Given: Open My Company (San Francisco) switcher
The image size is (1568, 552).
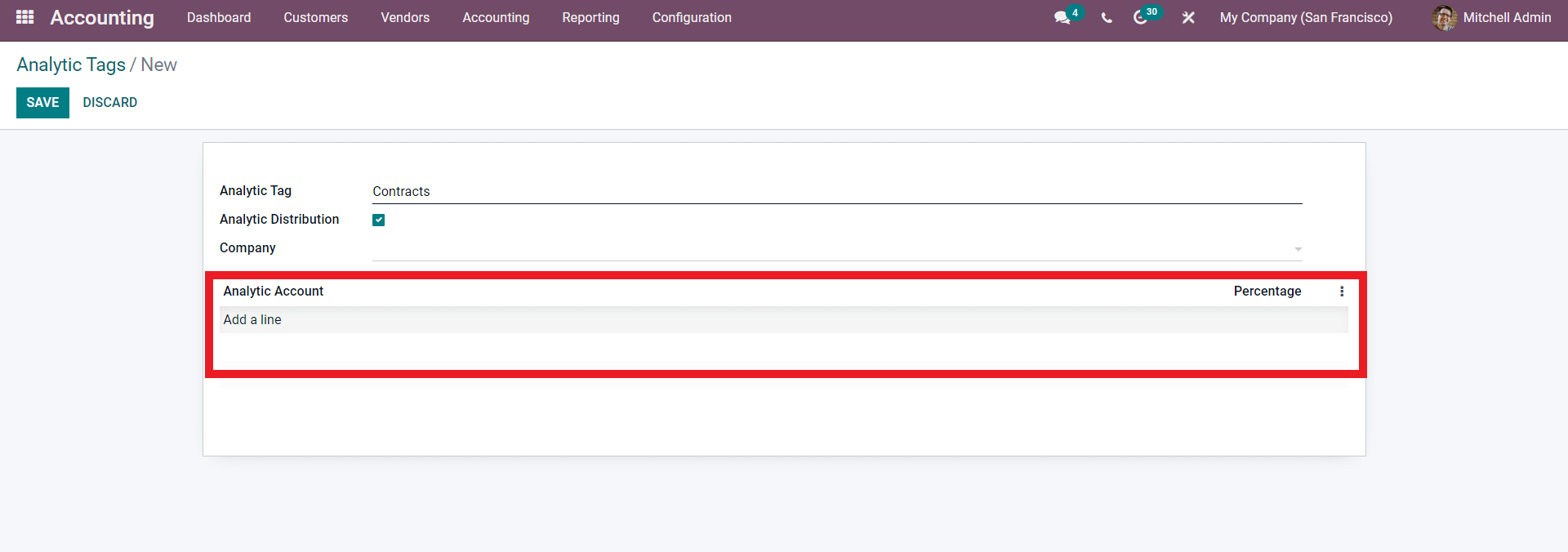Looking at the screenshot, I should (x=1306, y=17).
